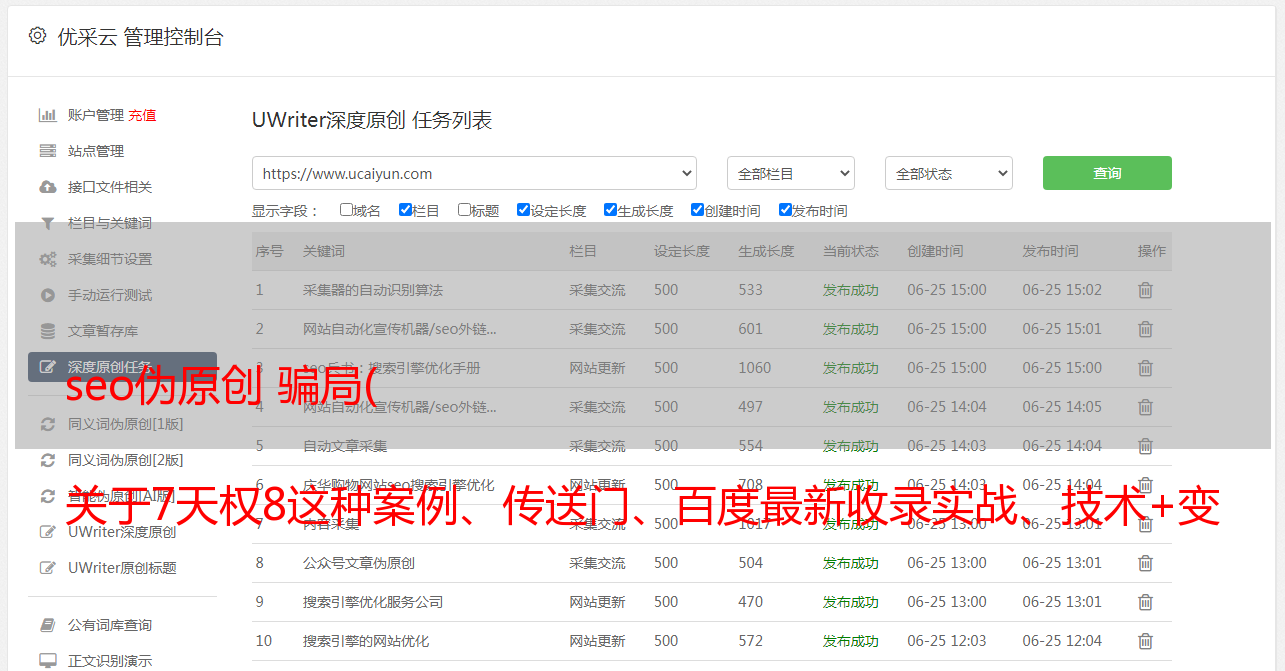Delete row 1 采集器的自动识别算法 via trash icon
The height and width of the screenshot is (671, 1285).
click(1145, 290)
